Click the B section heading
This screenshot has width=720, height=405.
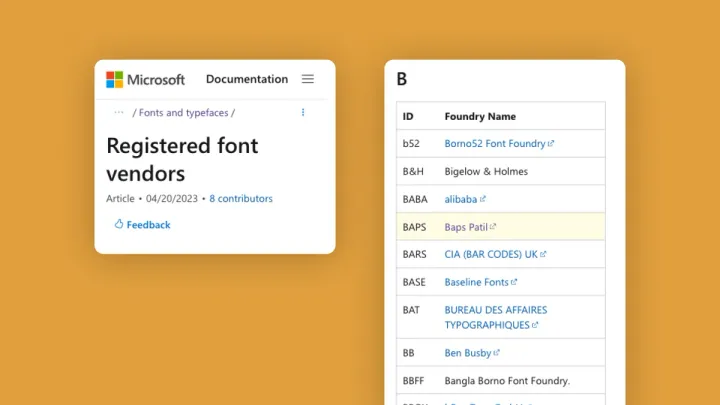click(402, 79)
